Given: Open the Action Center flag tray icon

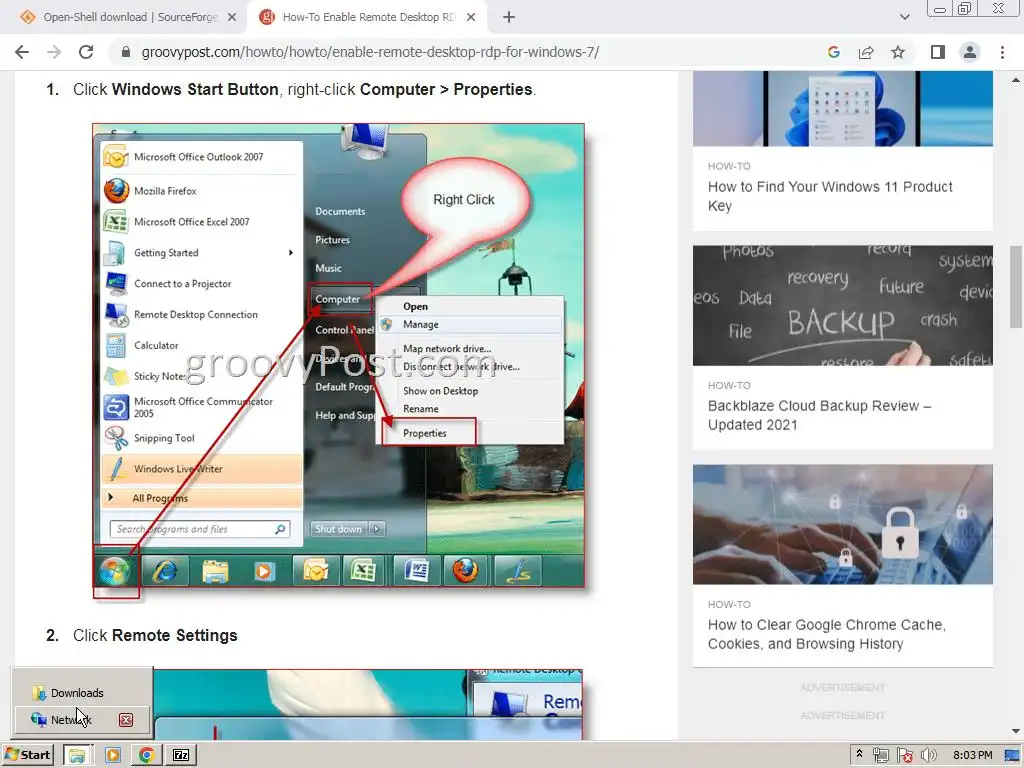Looking at the screenshot, I should pyautogui.click(x=904, y=756).
